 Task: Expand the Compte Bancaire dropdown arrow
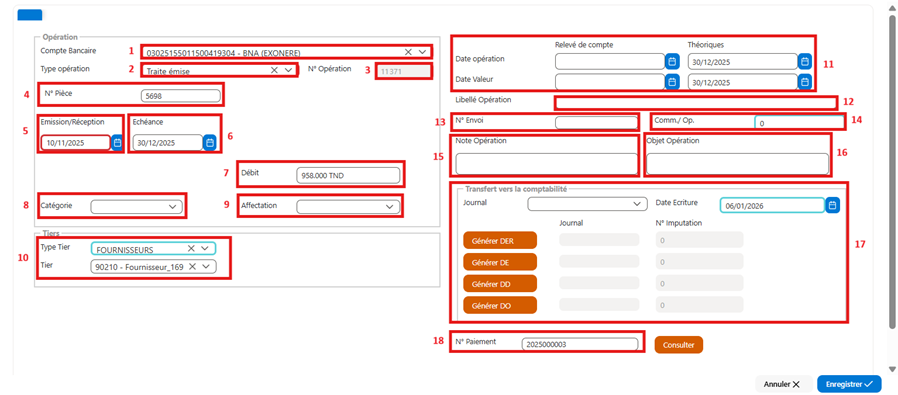tap(422, 52)
